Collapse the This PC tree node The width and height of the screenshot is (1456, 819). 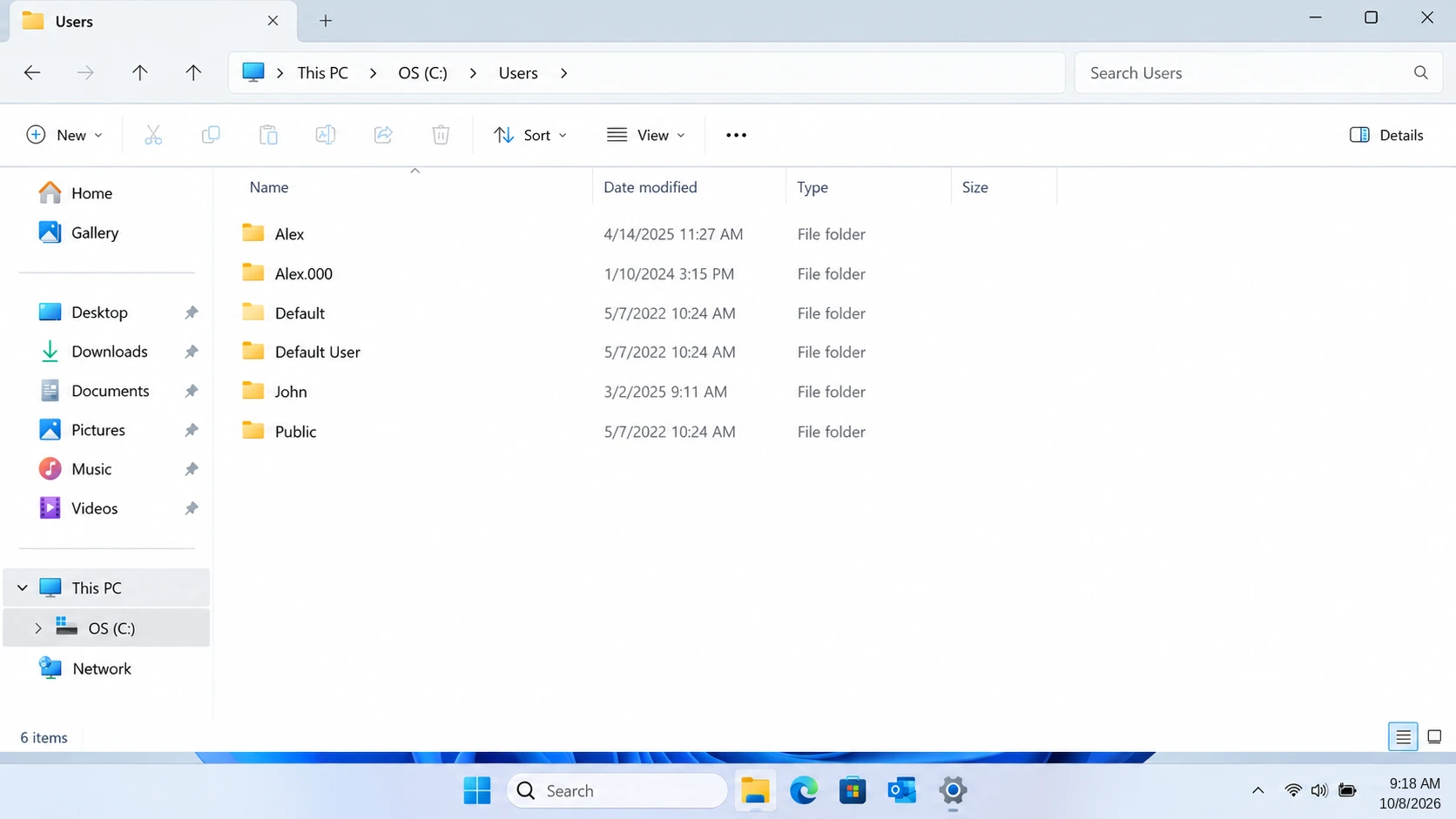click(23, 587)
